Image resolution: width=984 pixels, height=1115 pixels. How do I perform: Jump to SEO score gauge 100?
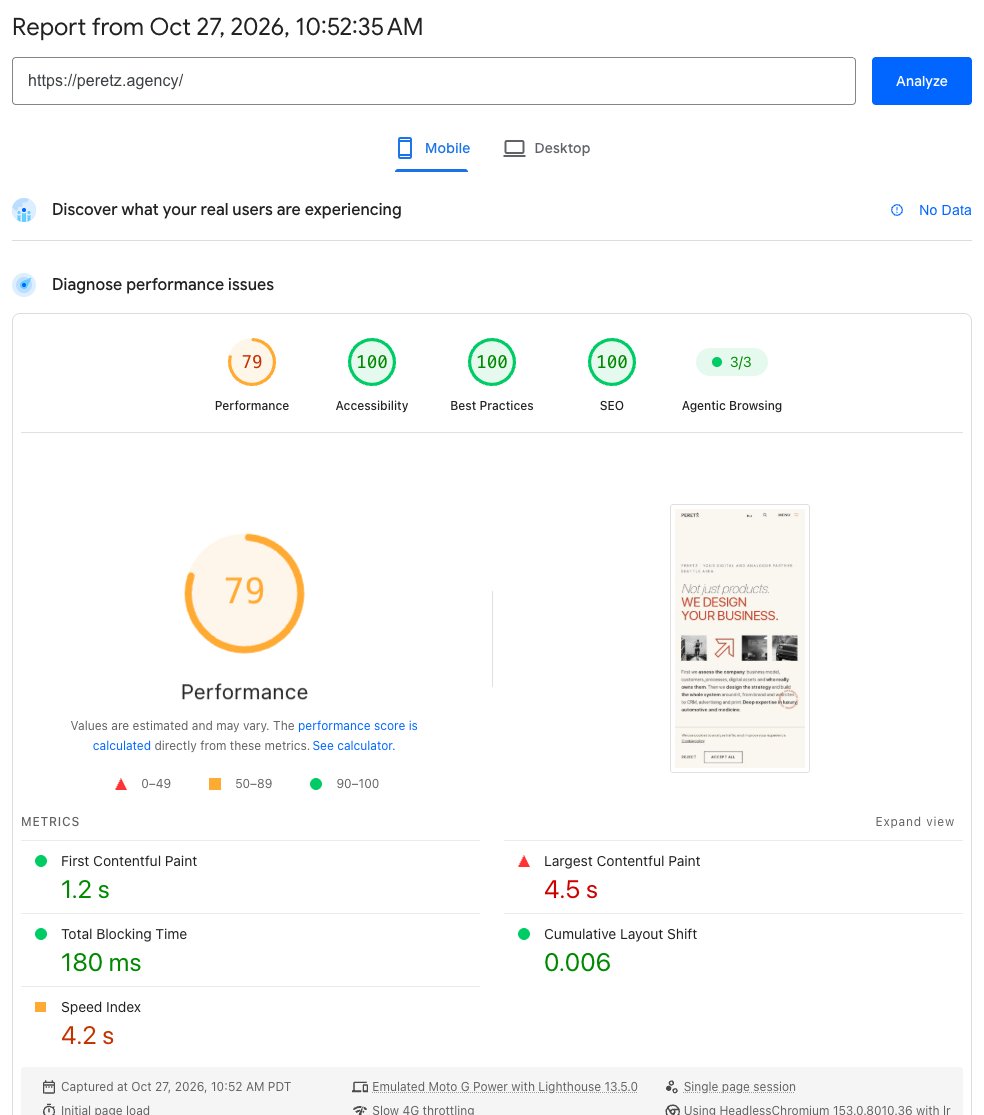point(611,362)
